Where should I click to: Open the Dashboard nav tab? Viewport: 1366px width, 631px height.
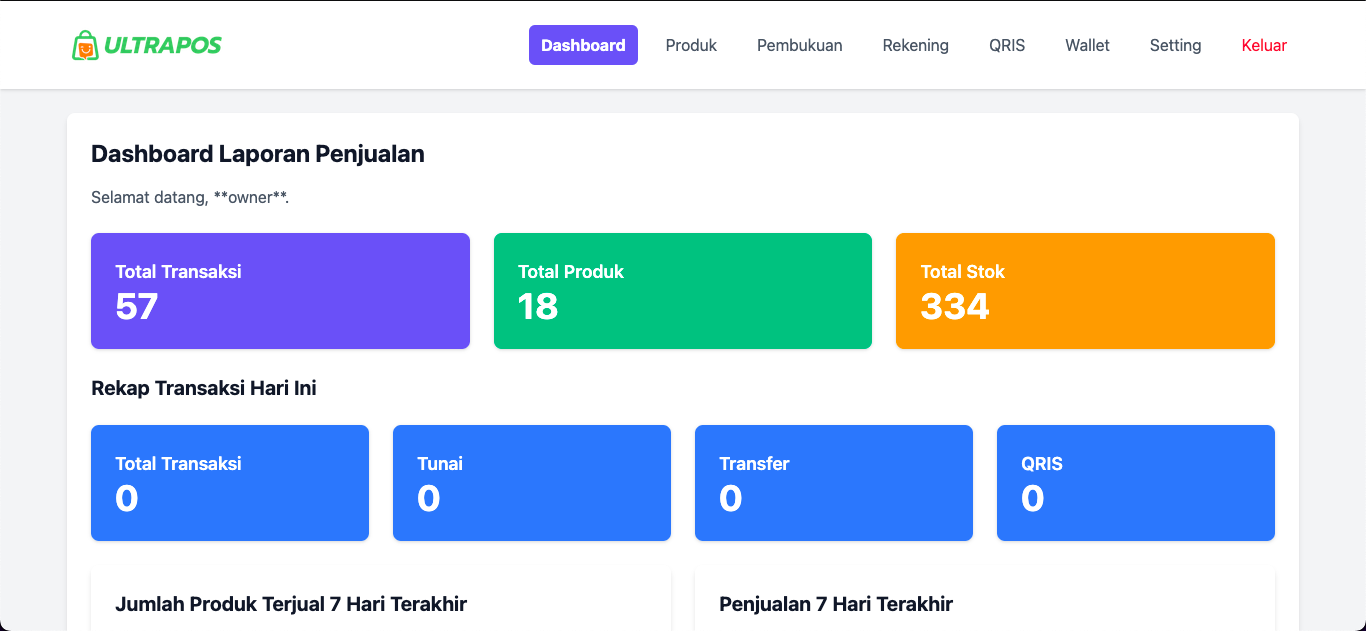[x=583, y=45]
